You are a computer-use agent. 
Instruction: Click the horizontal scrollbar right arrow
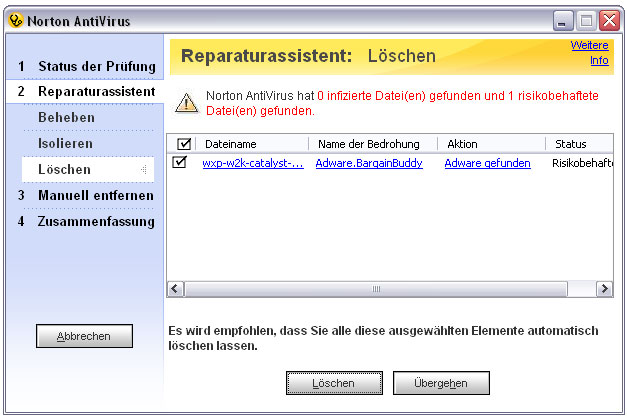(x=605, y=289)
